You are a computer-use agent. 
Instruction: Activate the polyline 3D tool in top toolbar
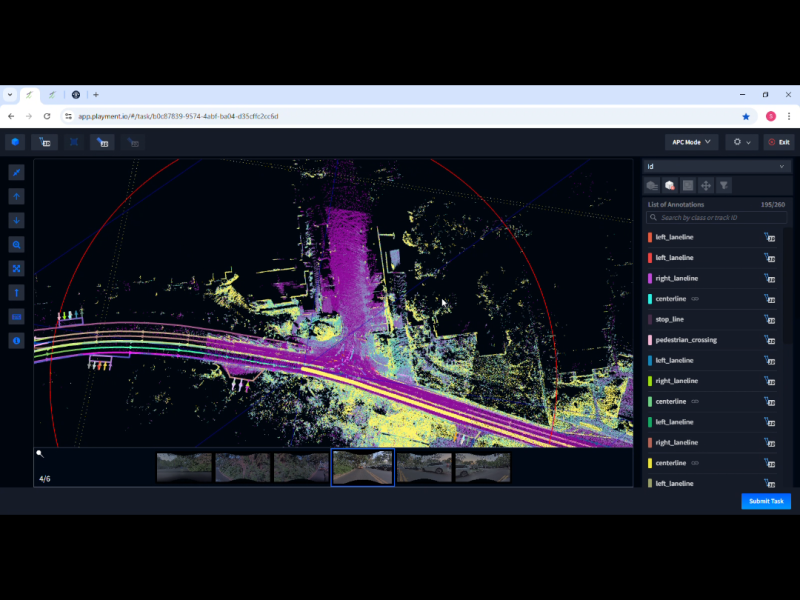[x=44, y=142]
